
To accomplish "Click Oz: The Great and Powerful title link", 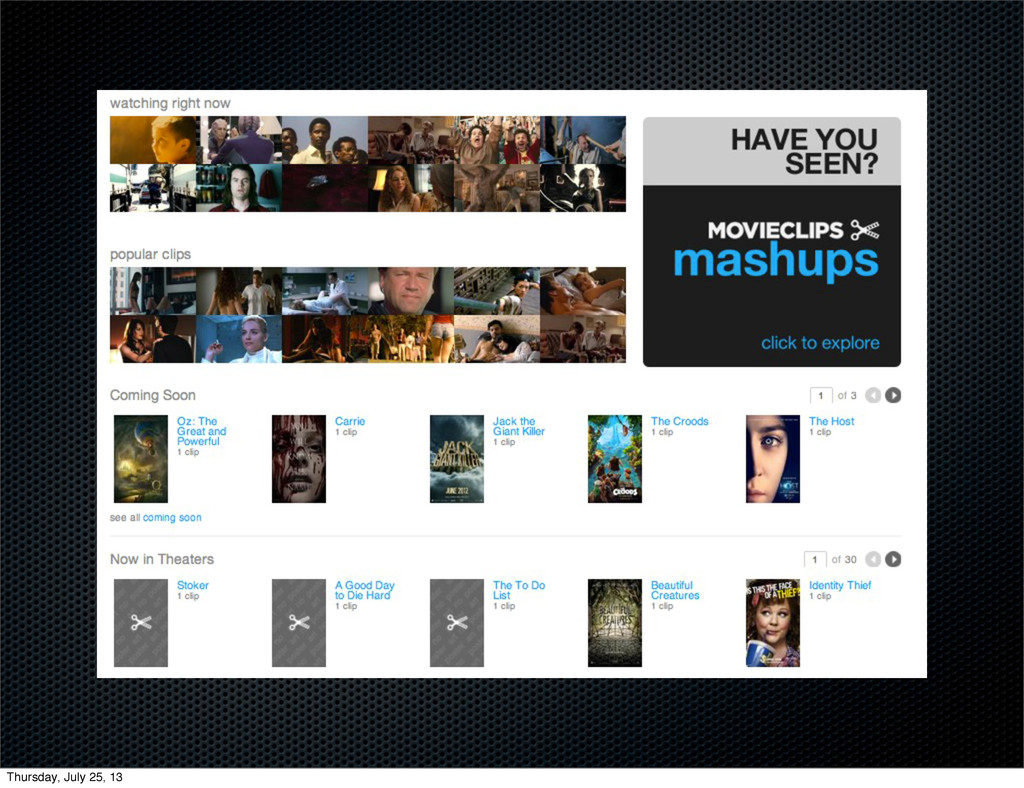I will click(201, 431).
